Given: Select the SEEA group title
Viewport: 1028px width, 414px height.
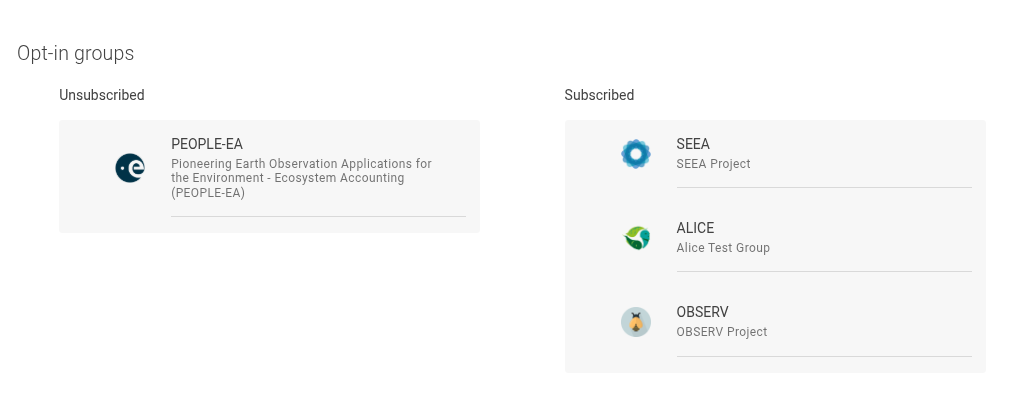Looking at the screenshot, I should pyautogui.click(x=693, y=144).
